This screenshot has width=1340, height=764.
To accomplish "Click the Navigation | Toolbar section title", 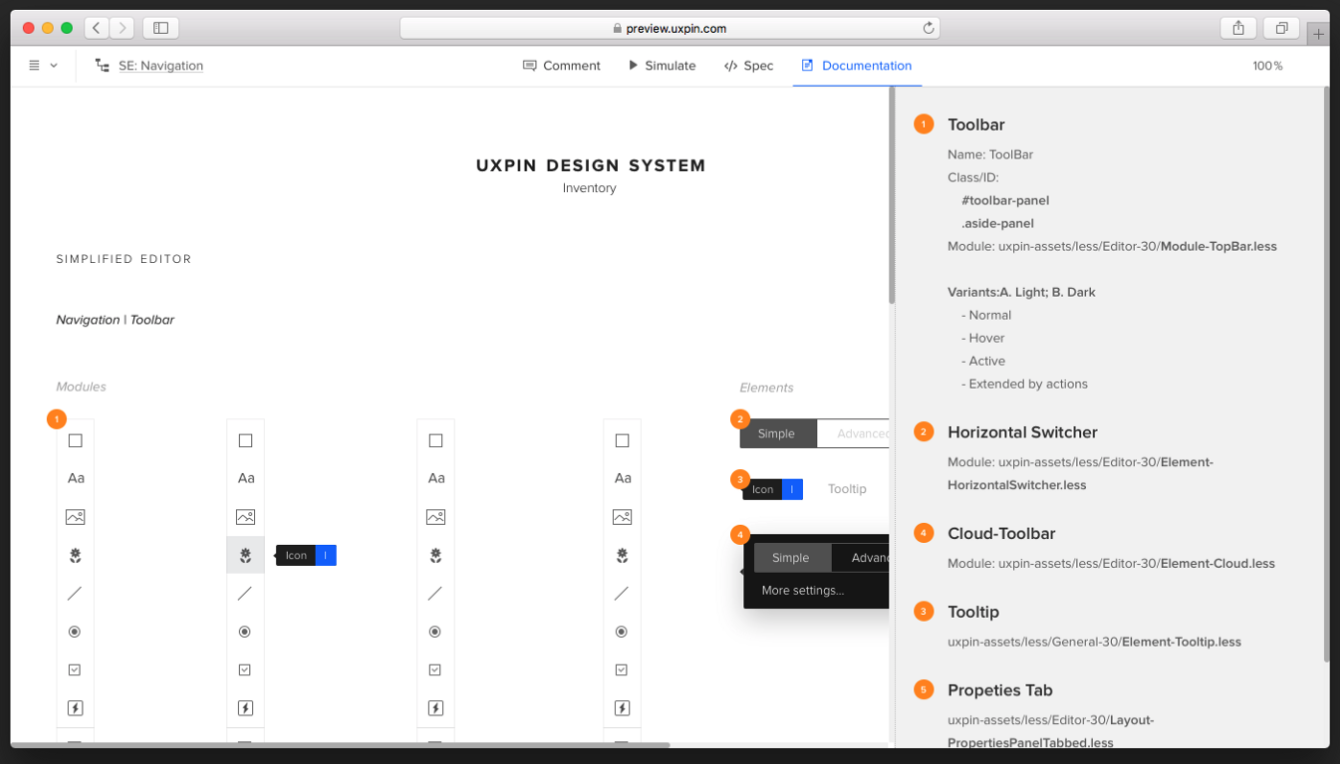I will 115,320.
